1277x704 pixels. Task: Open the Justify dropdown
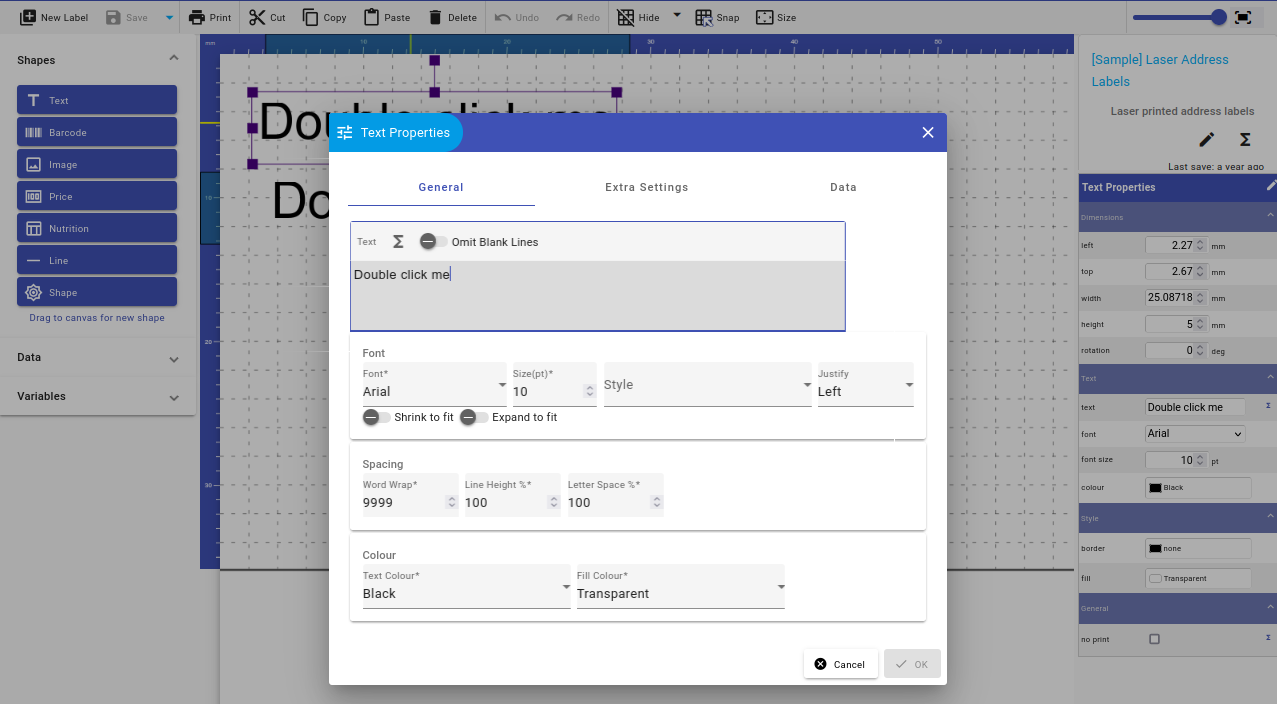(x=865, y=385)
